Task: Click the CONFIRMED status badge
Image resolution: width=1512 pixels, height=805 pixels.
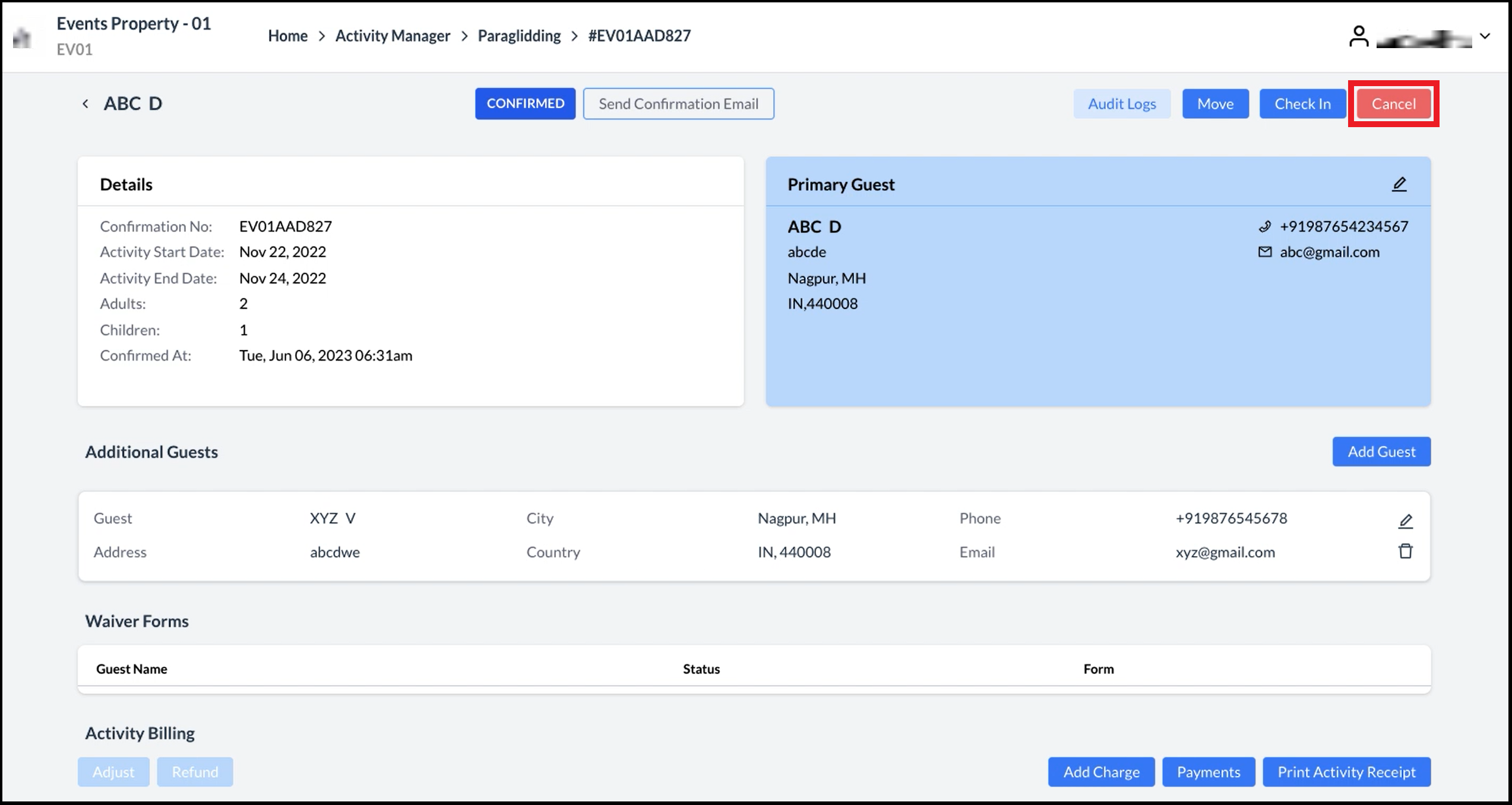Action: (x=525, y=103)
